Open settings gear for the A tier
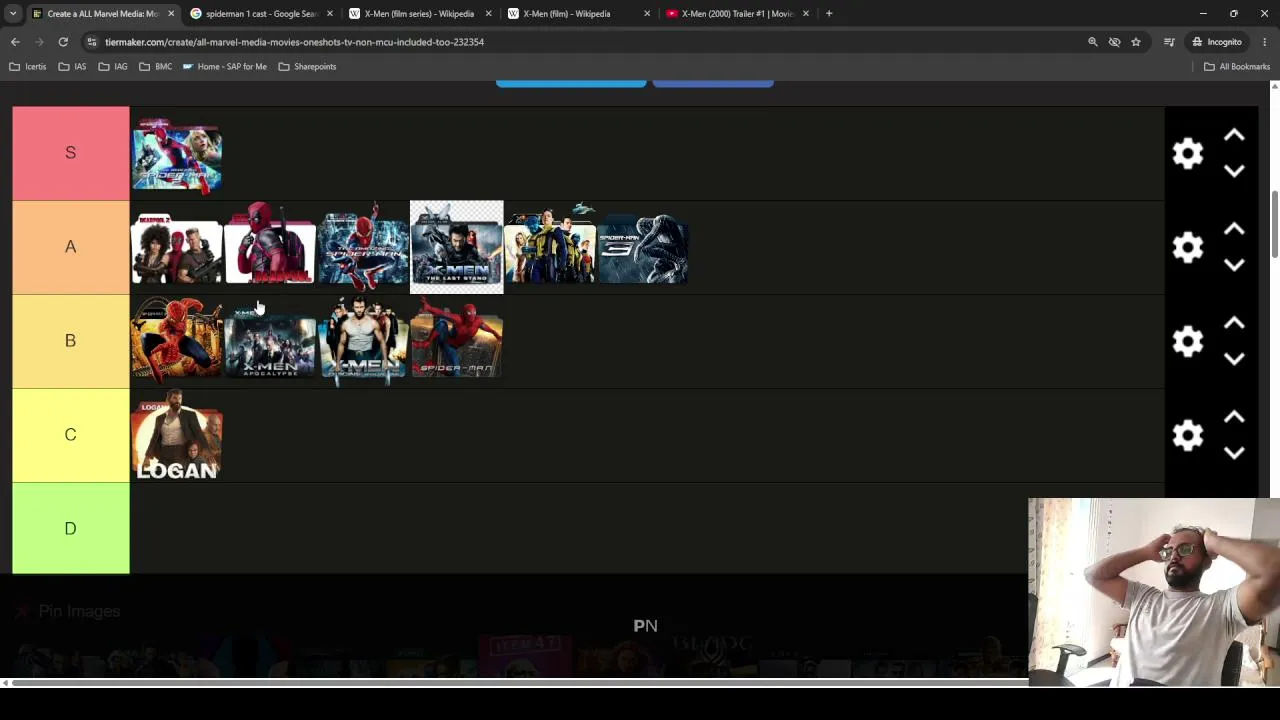Screen dimensions: 1280x720 tap(1188, 247)
